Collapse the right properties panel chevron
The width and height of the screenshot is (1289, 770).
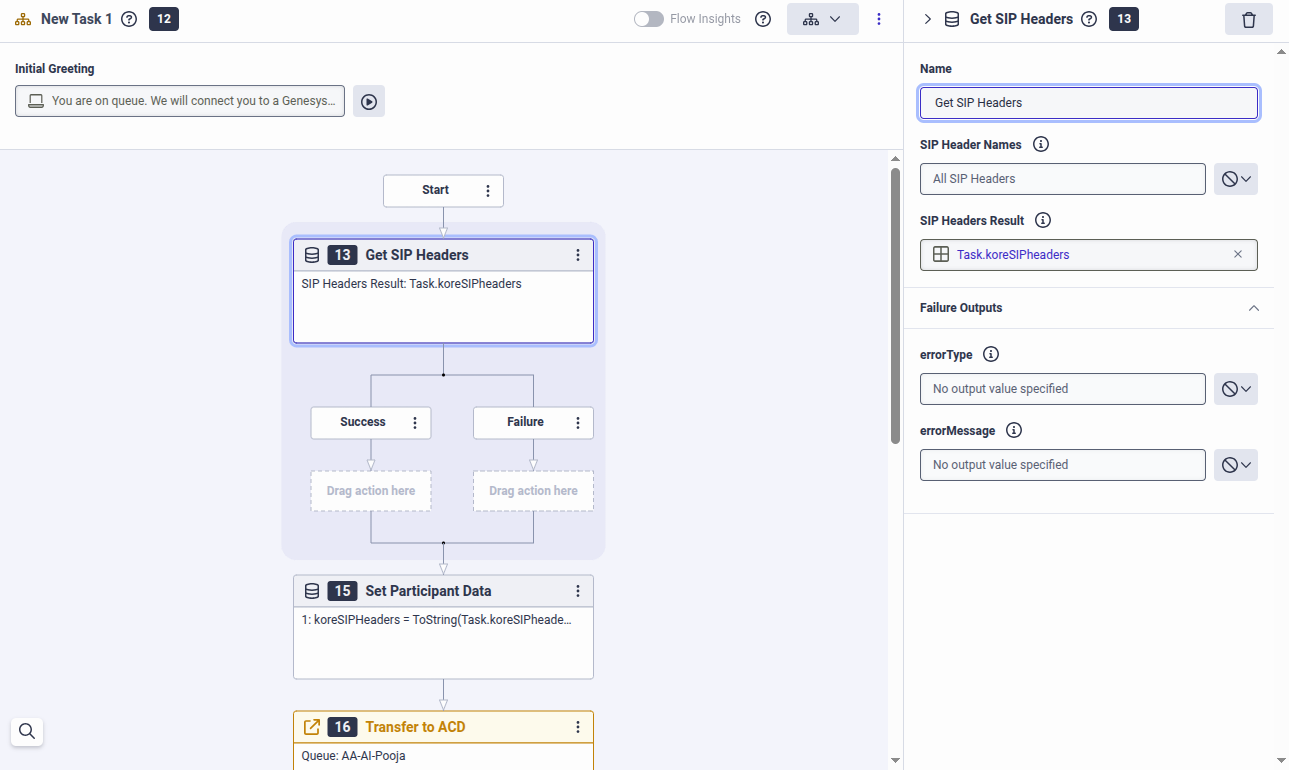coord(927,19)
